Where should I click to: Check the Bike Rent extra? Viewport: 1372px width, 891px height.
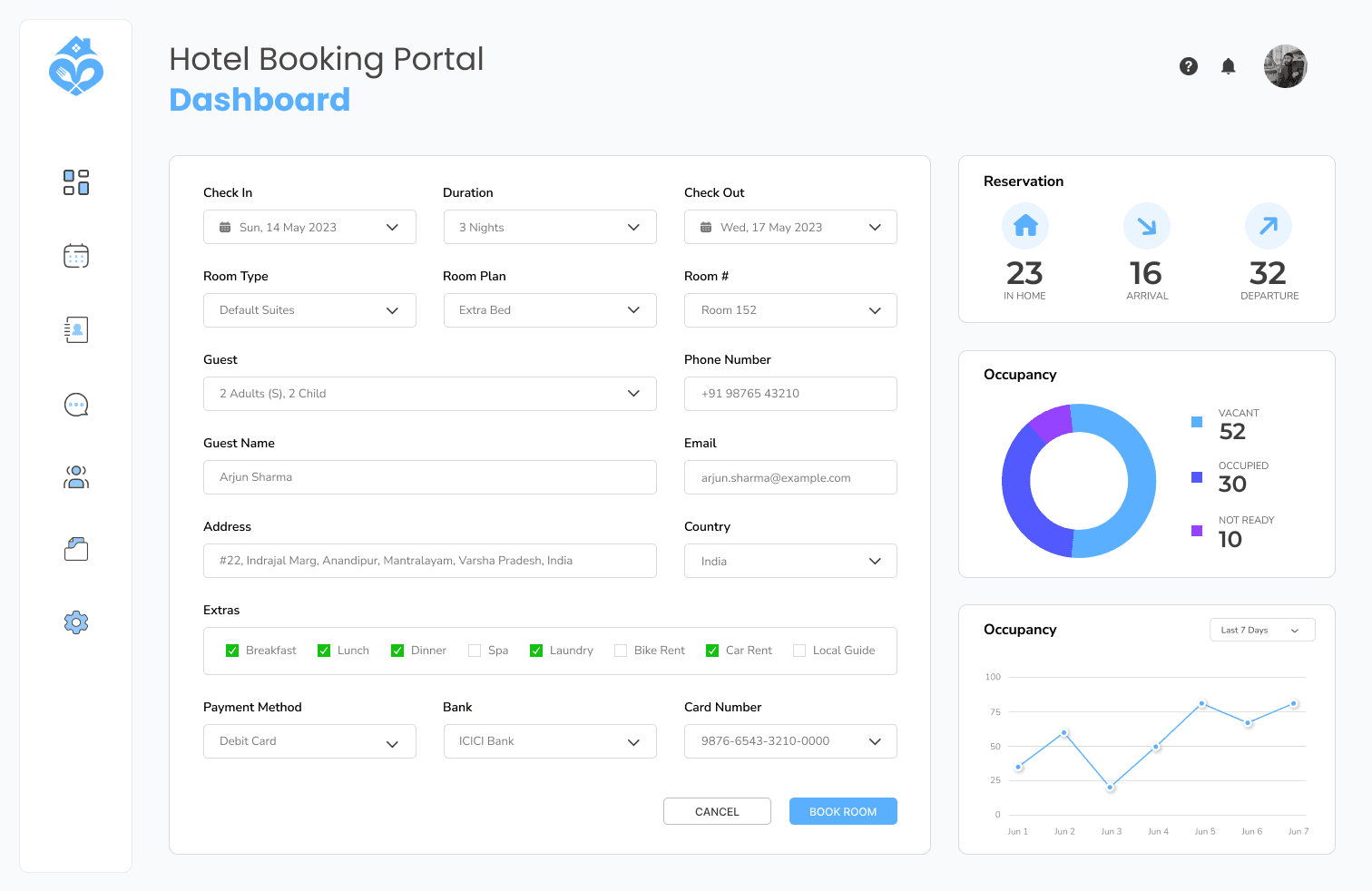(621, 651)
